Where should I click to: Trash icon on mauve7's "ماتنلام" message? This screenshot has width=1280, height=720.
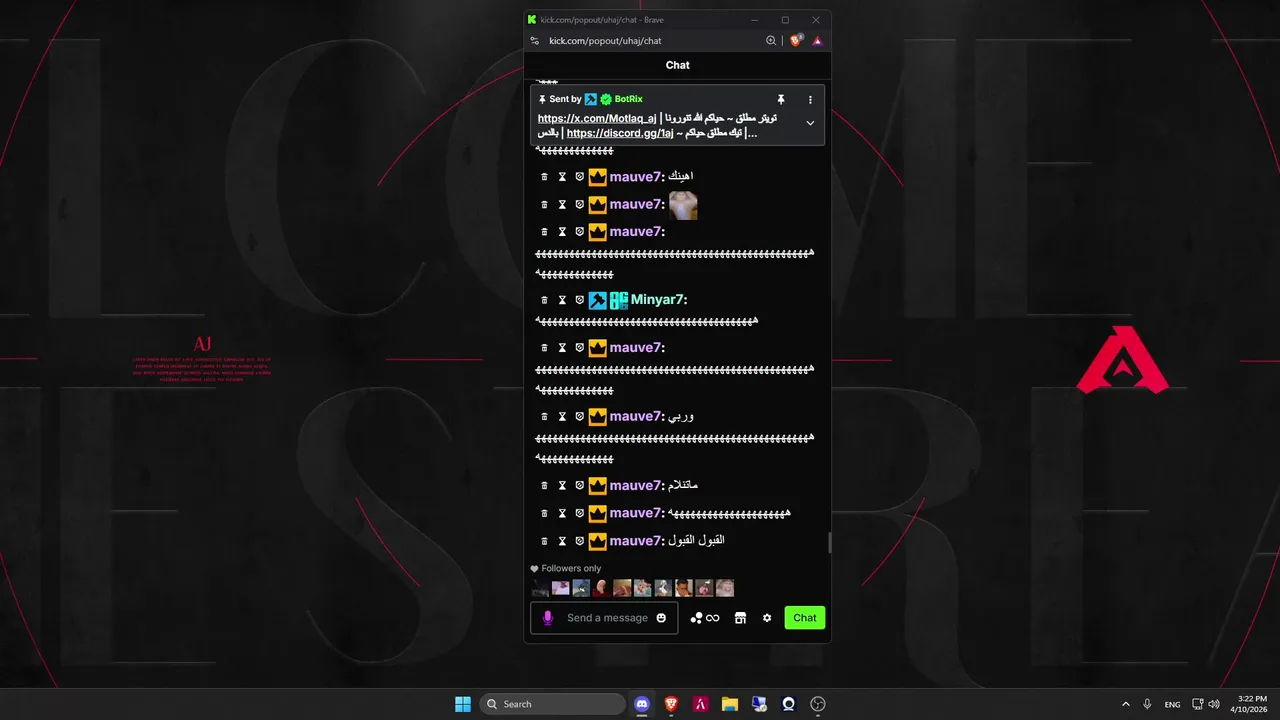[544, 486]
